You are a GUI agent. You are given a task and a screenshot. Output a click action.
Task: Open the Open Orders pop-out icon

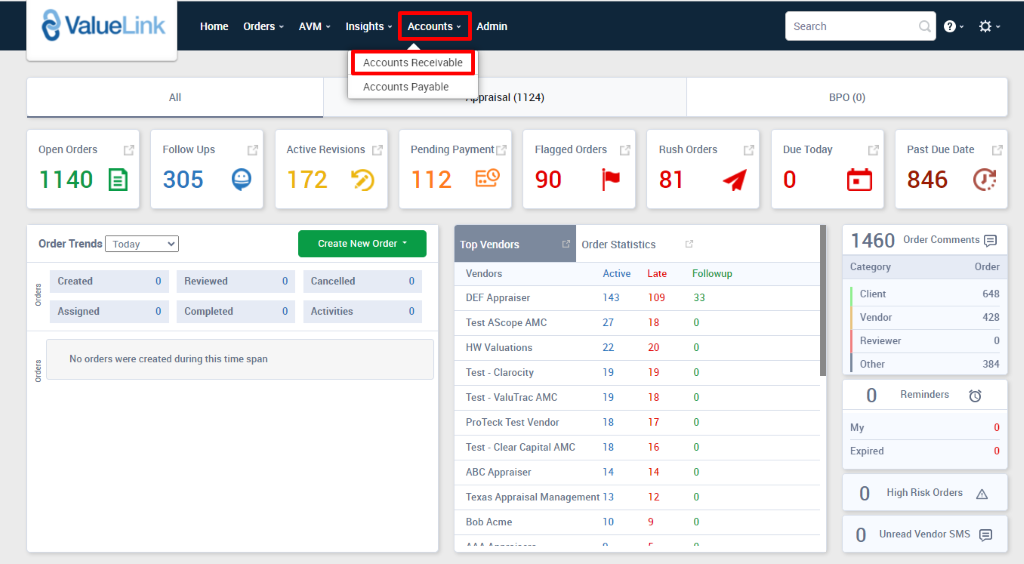(x=129, y=150)
